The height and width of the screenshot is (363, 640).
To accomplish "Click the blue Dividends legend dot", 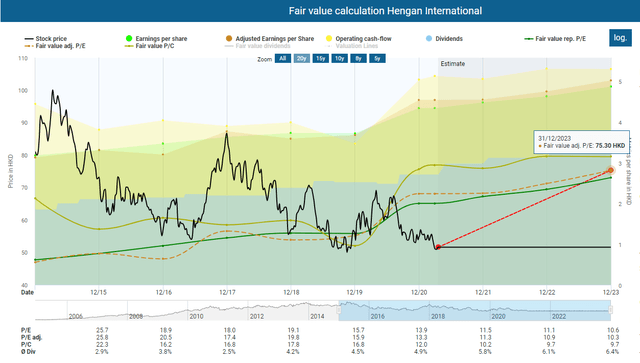I will (429, 38).
